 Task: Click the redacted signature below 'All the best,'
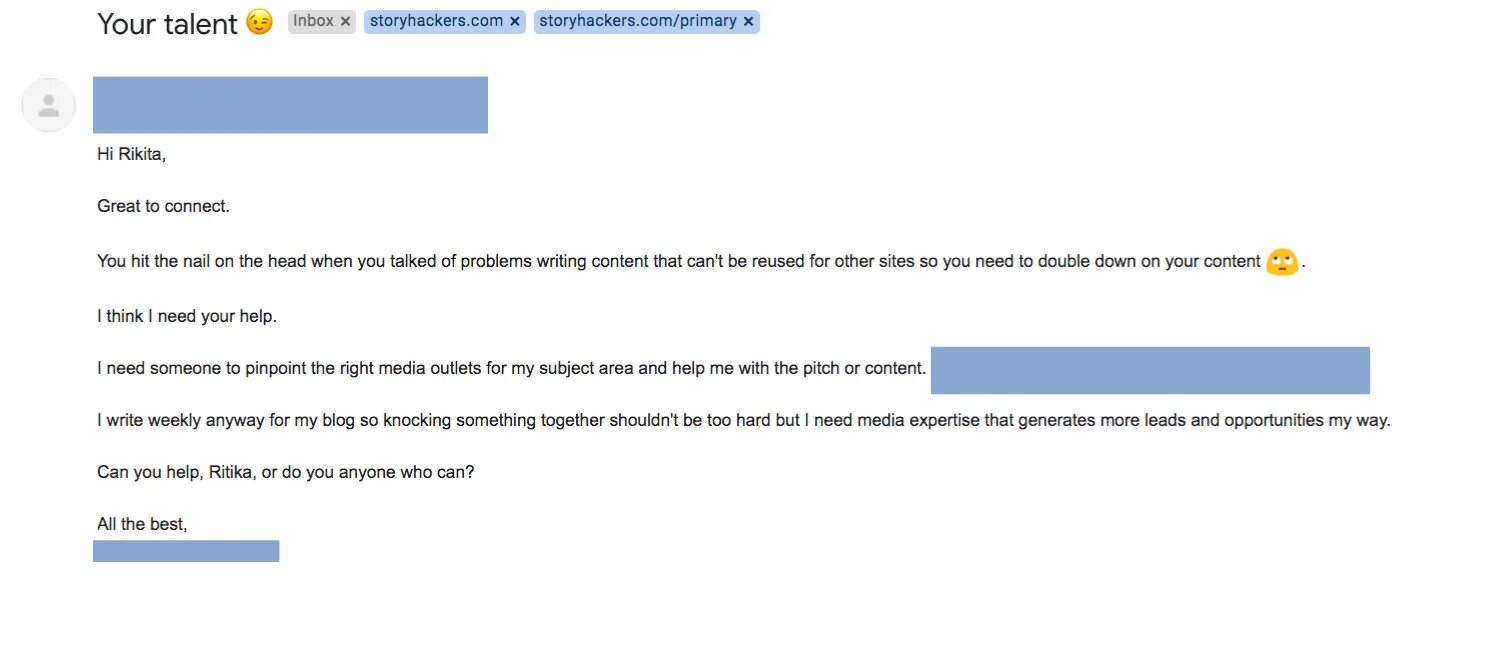(x=186, y=551)
